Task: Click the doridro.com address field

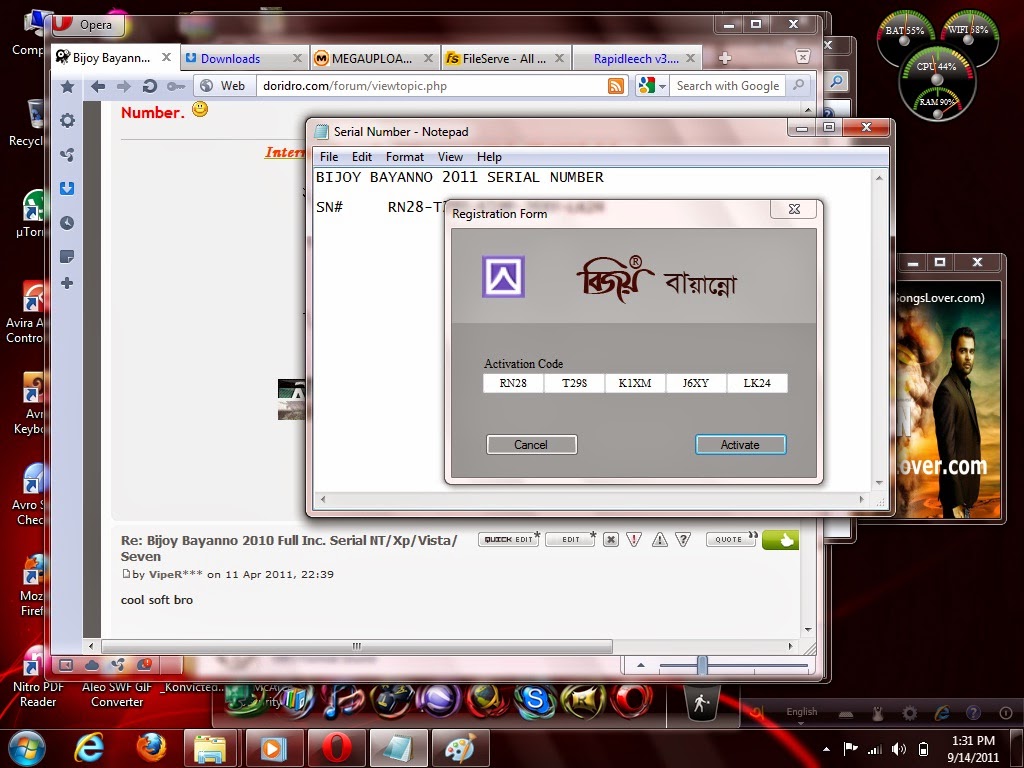Action: [x=431, y=86]
